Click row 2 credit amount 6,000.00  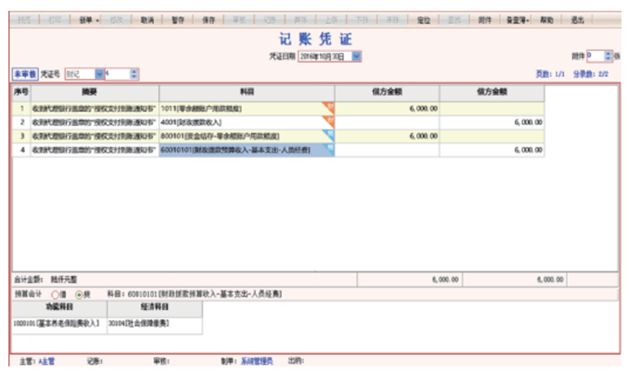tap(492, 122)
